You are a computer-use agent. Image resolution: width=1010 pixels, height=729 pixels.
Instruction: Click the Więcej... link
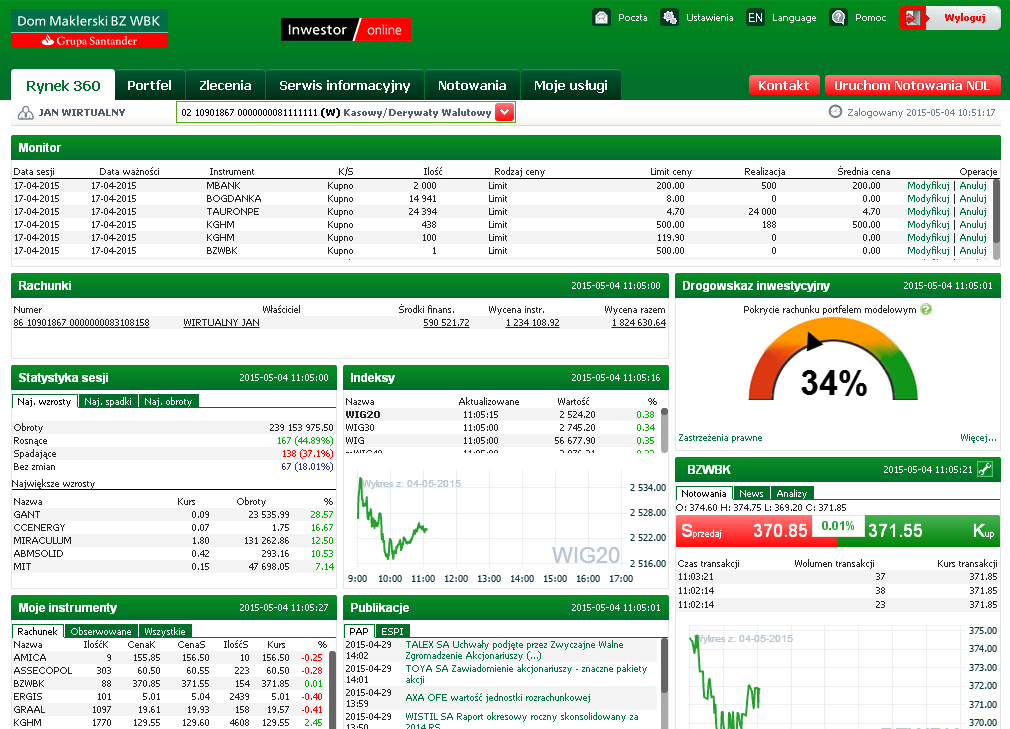click(978, 438)
